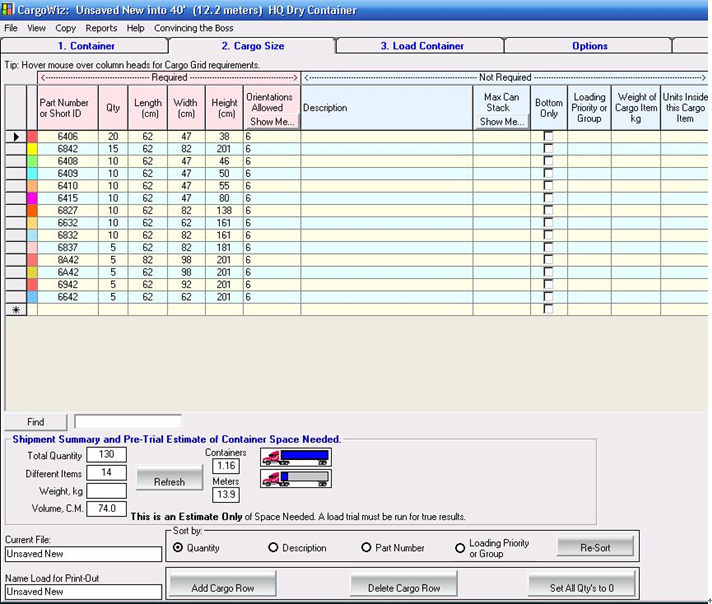Image resolution: width=712 pixels, height=604 pixels.
Task: Open the View menu
Action: point(36,28)
